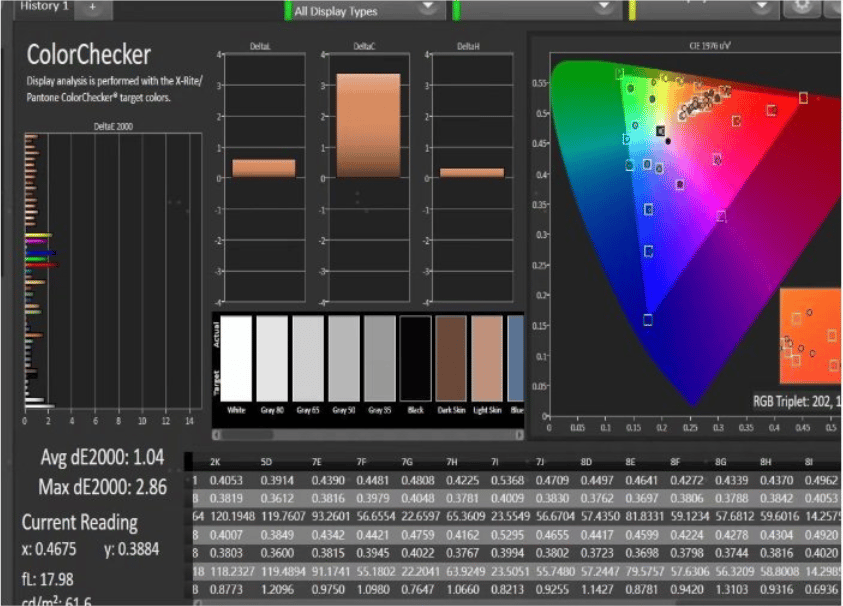Click the table cell reading 119.7607
The width and height of the screenshot is (843, 606).
click(283, 517)
